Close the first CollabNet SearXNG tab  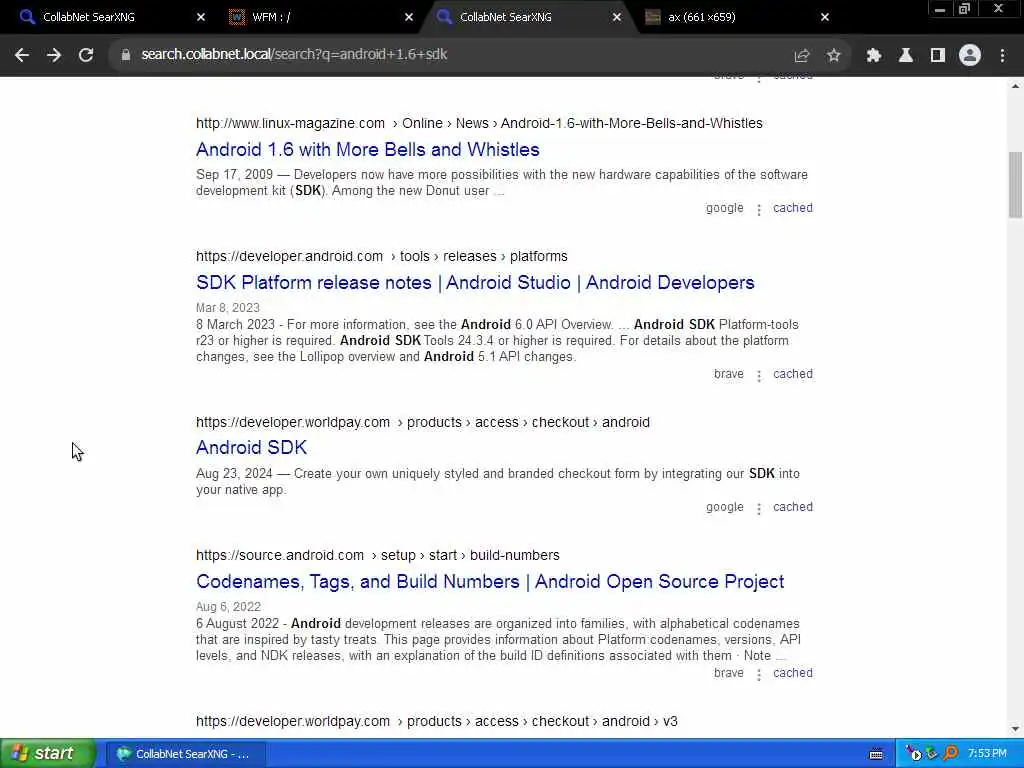[201, 17]
